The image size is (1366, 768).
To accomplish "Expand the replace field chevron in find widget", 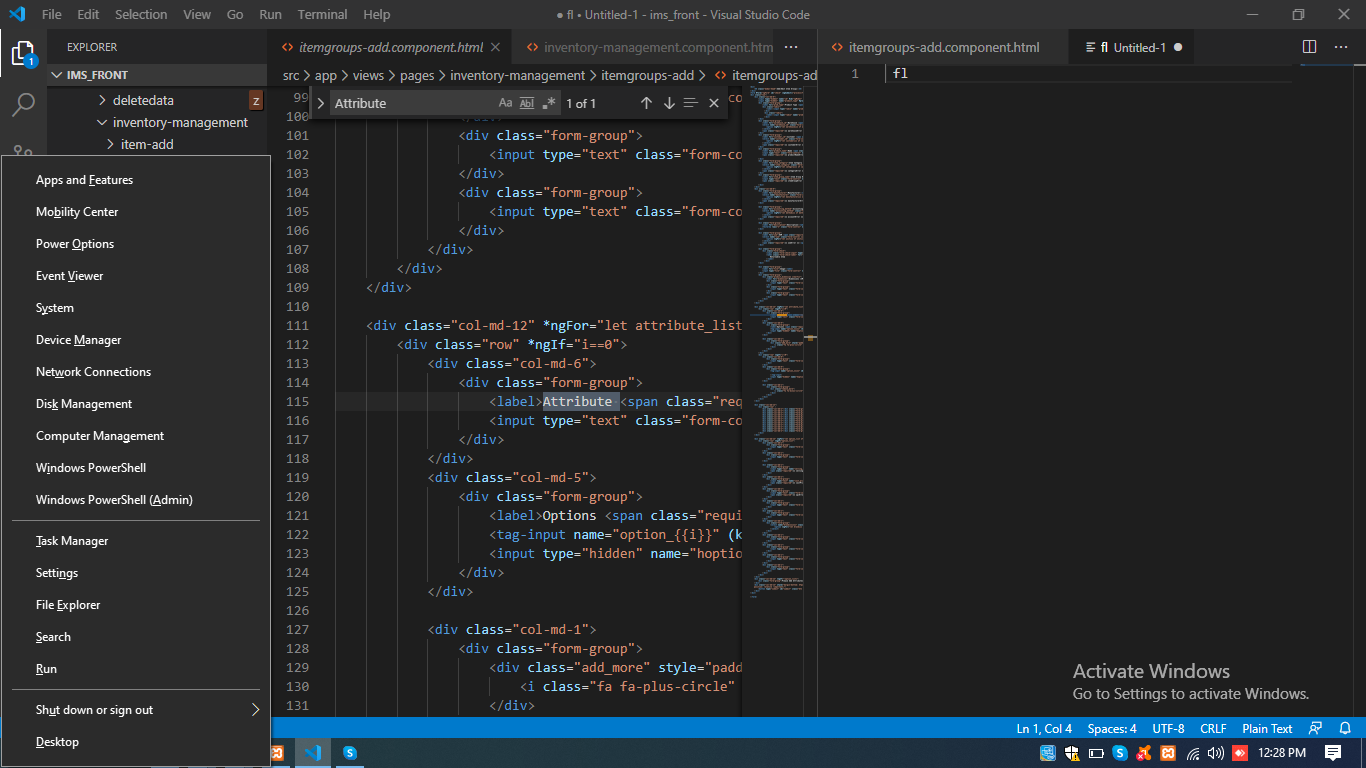I will 320,103.
